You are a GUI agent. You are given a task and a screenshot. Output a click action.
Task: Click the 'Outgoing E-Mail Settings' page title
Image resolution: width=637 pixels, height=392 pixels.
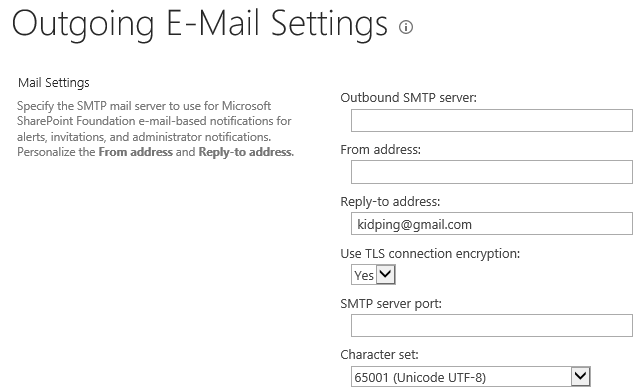point(199,24)
